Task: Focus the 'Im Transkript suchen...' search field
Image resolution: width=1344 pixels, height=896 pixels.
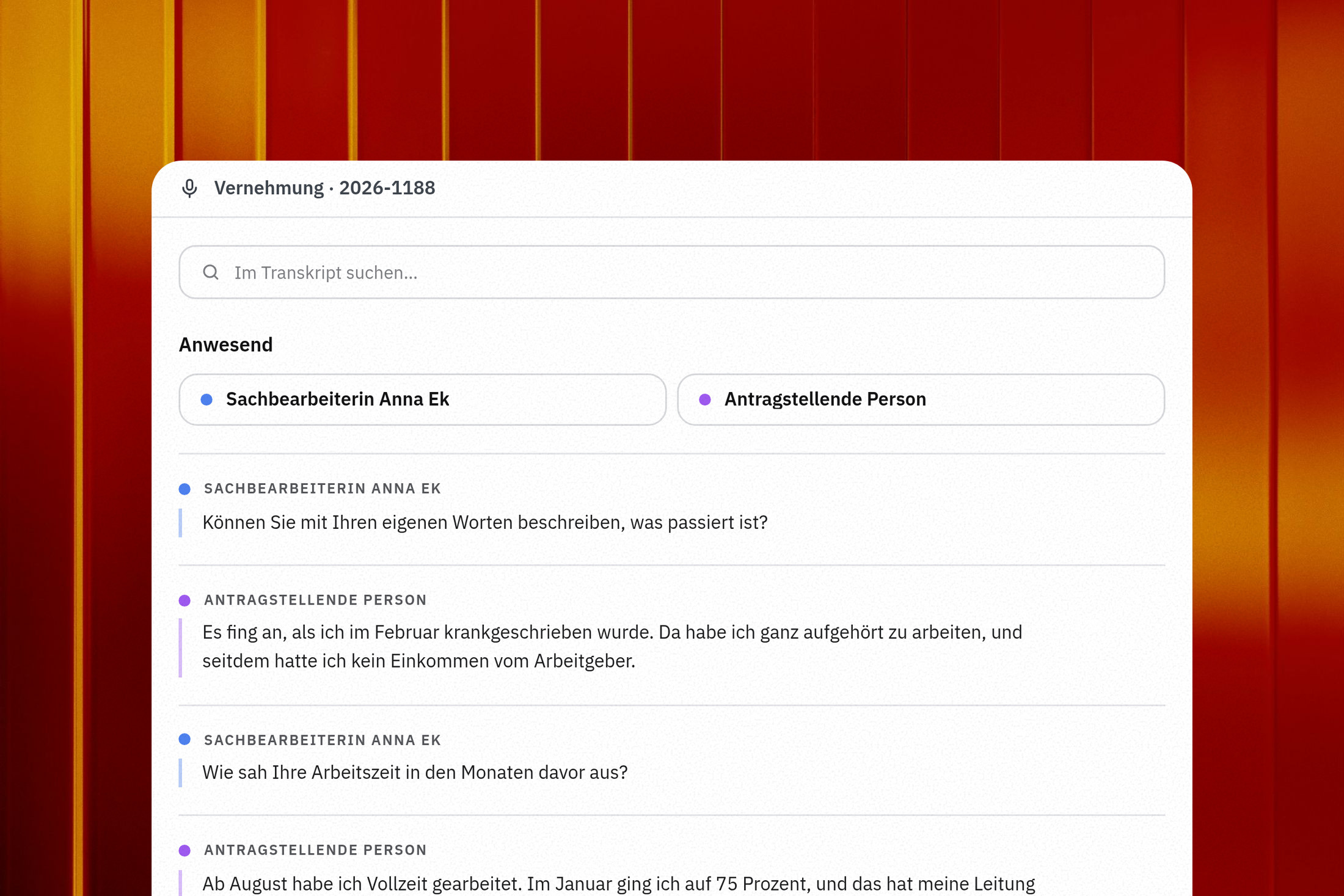Action: click(671, 272)
